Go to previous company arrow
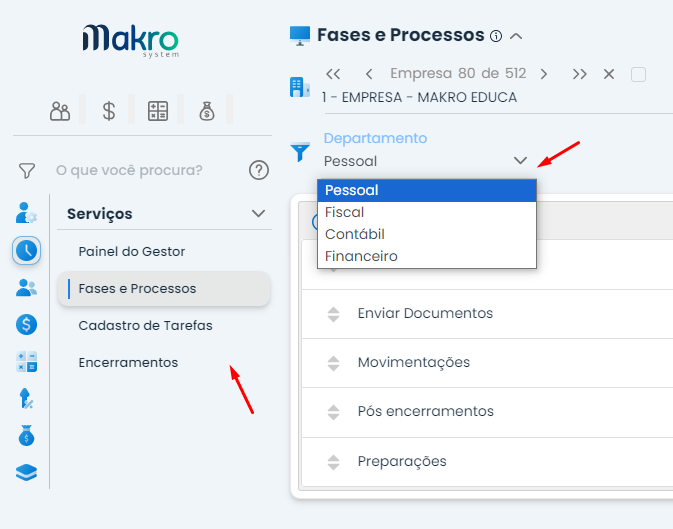Screen dimensions: 673x529 click(369, 74)
